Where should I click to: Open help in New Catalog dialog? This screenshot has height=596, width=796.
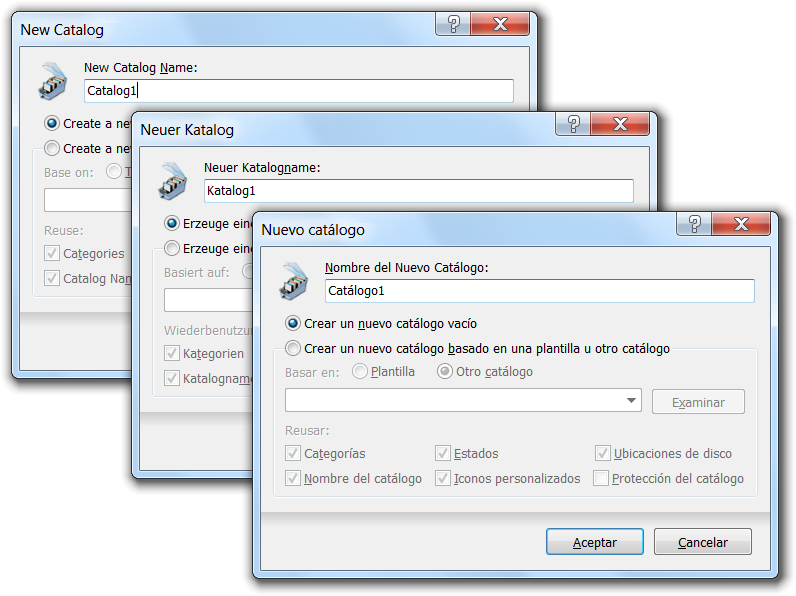click(x=453, y=24)
